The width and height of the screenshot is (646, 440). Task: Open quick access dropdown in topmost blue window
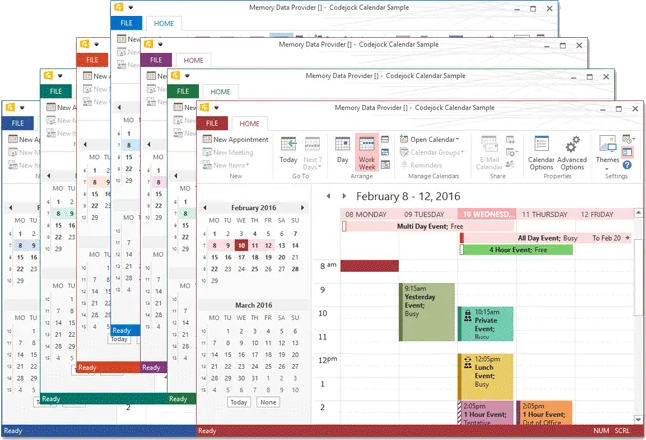pos(131,7)
